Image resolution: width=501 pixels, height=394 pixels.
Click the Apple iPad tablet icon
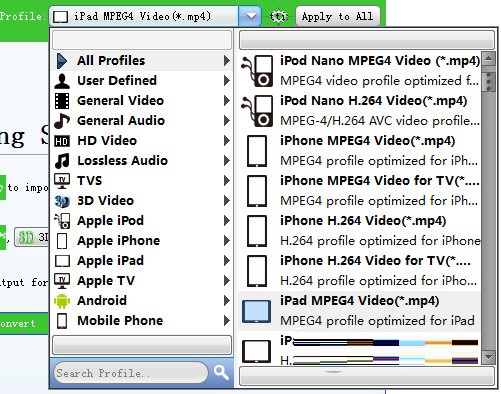coord(62,261)
